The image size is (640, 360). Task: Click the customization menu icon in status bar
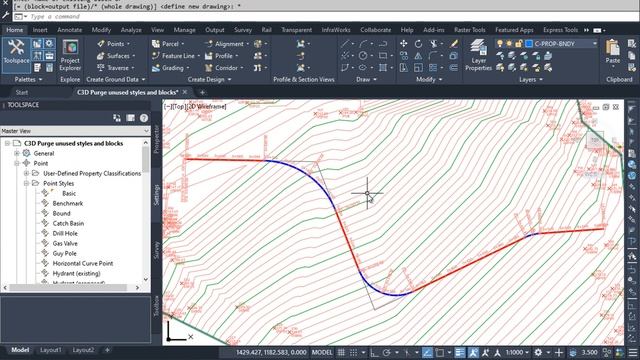[x=633, y=352]
